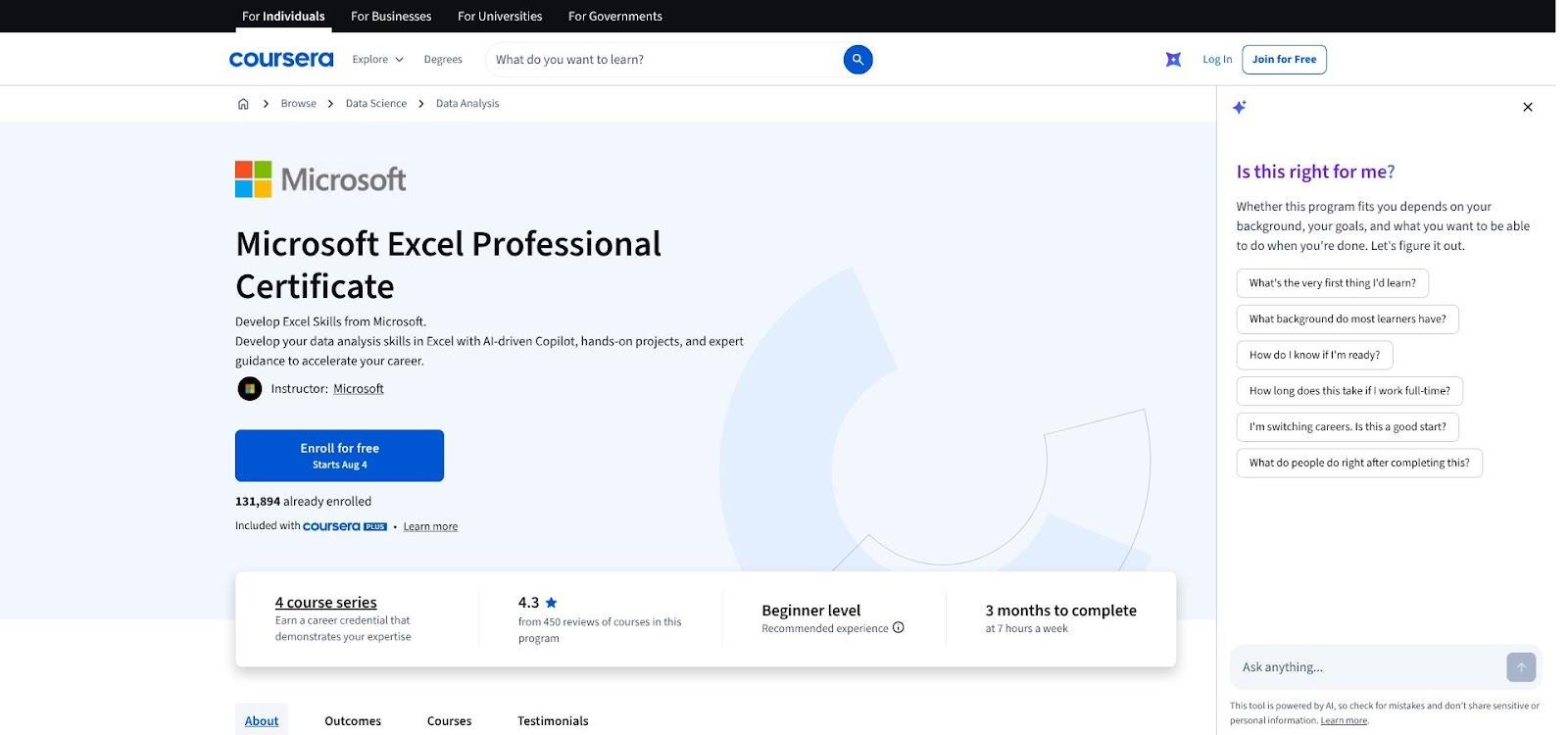Expand the Explore dropdown
The width and height of the screenshot is (1568, 735).
pyautogui.click(x=377, y=60)
